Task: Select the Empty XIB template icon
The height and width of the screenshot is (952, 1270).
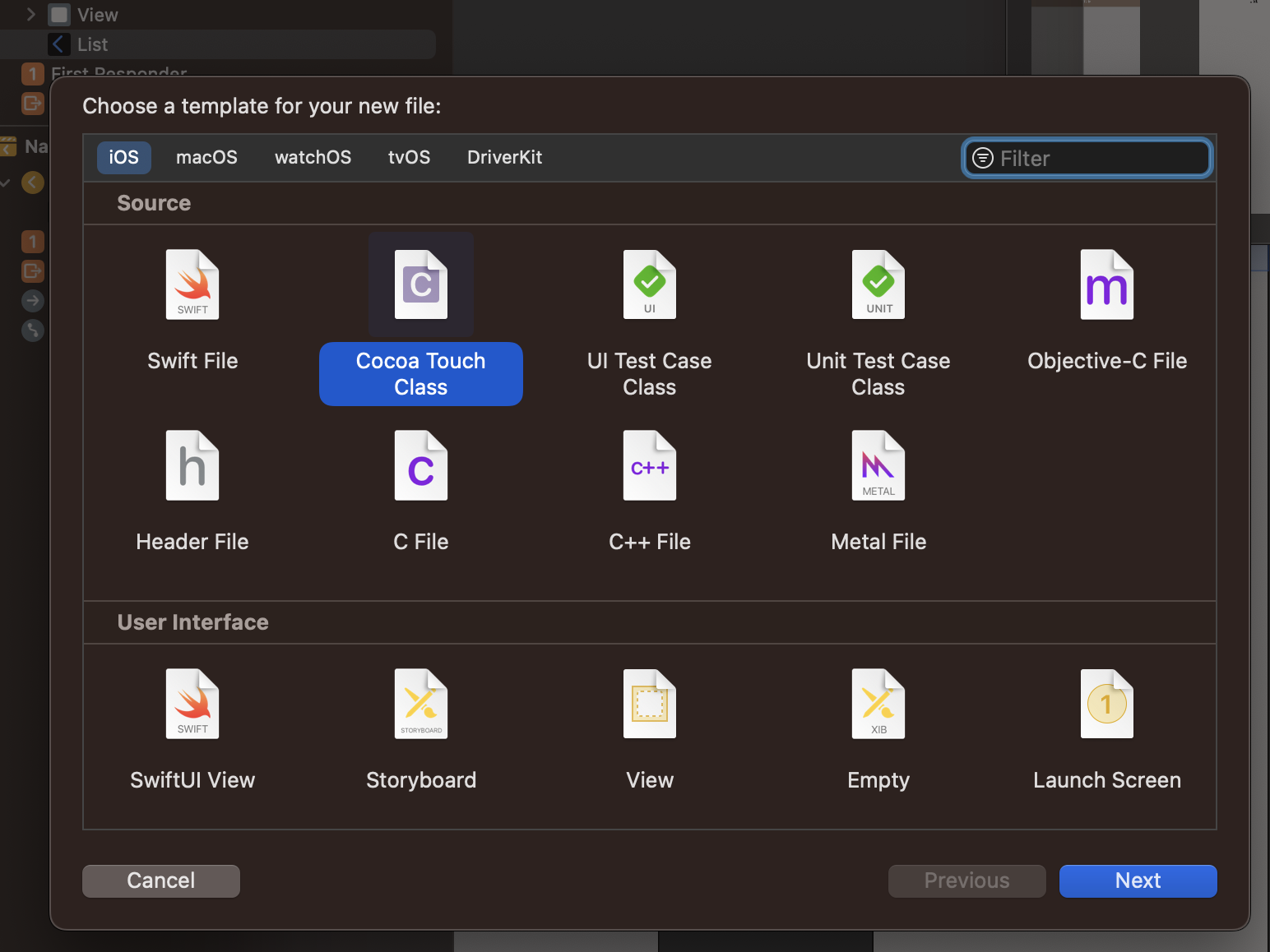Action: click(x=878, y=704)
